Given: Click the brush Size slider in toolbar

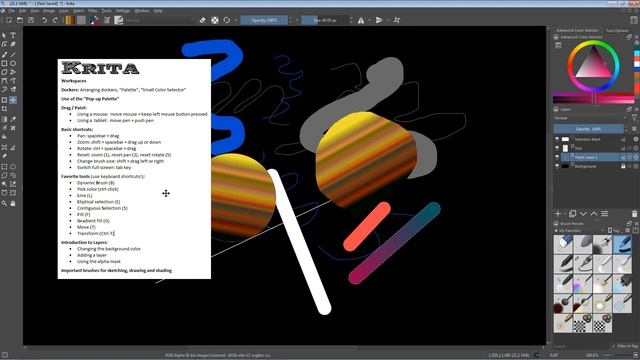Looking at the screenshot, I should (x=325, y=20).
